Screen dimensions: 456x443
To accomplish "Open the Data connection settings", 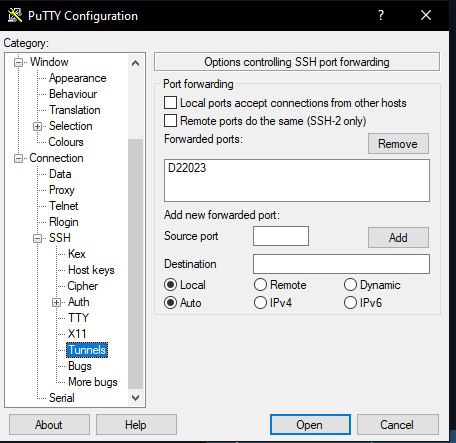I will pyautogui.click(x=60, y=174).
